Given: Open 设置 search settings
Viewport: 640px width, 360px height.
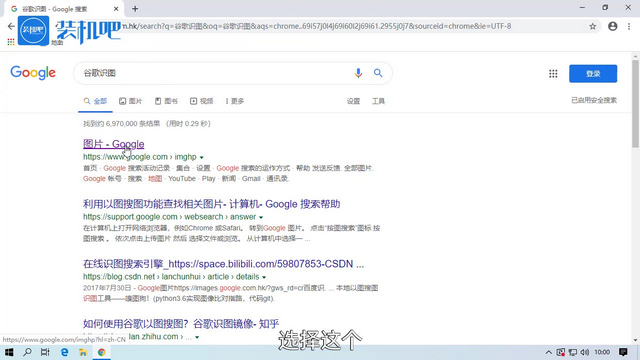Looking at the screenshot, I should (353, 101).
